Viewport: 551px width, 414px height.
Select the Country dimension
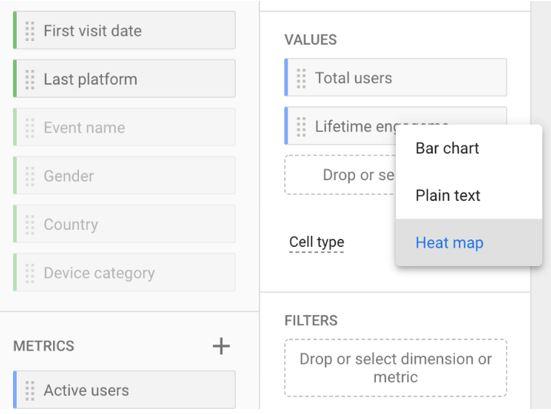124,224
